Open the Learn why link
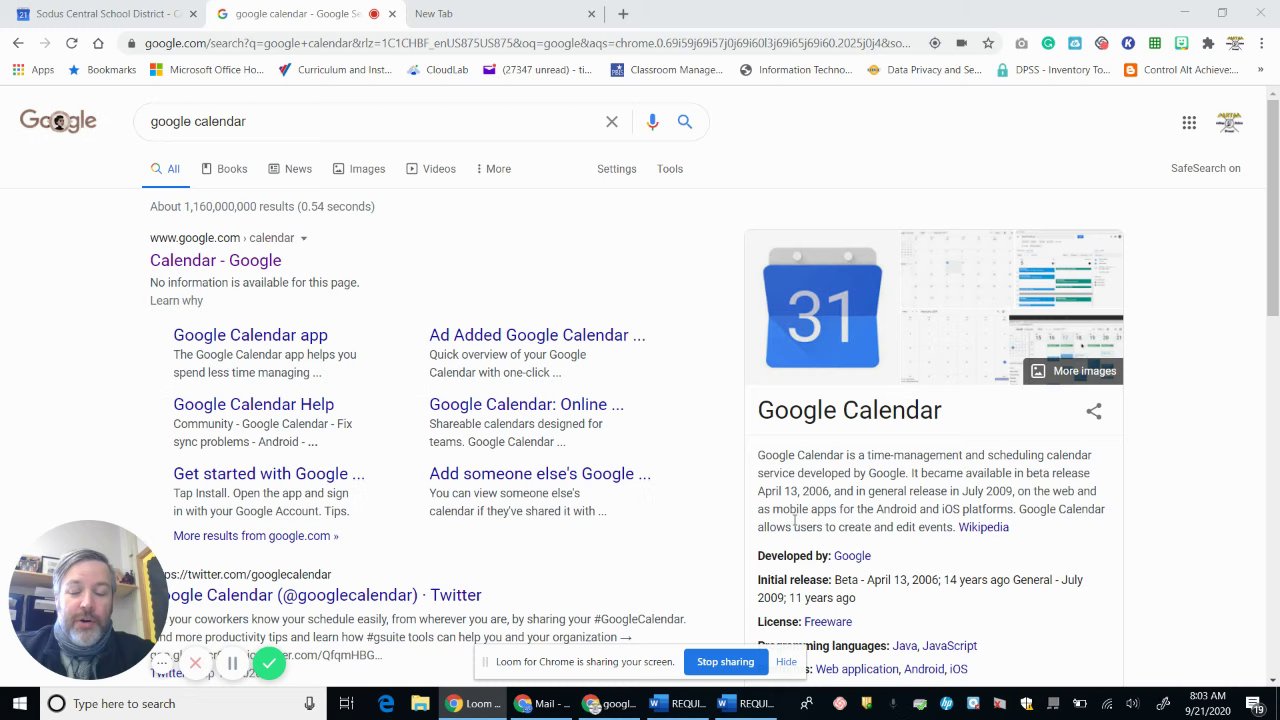The height and width of the screenshot is (720, 1280). 177,300
